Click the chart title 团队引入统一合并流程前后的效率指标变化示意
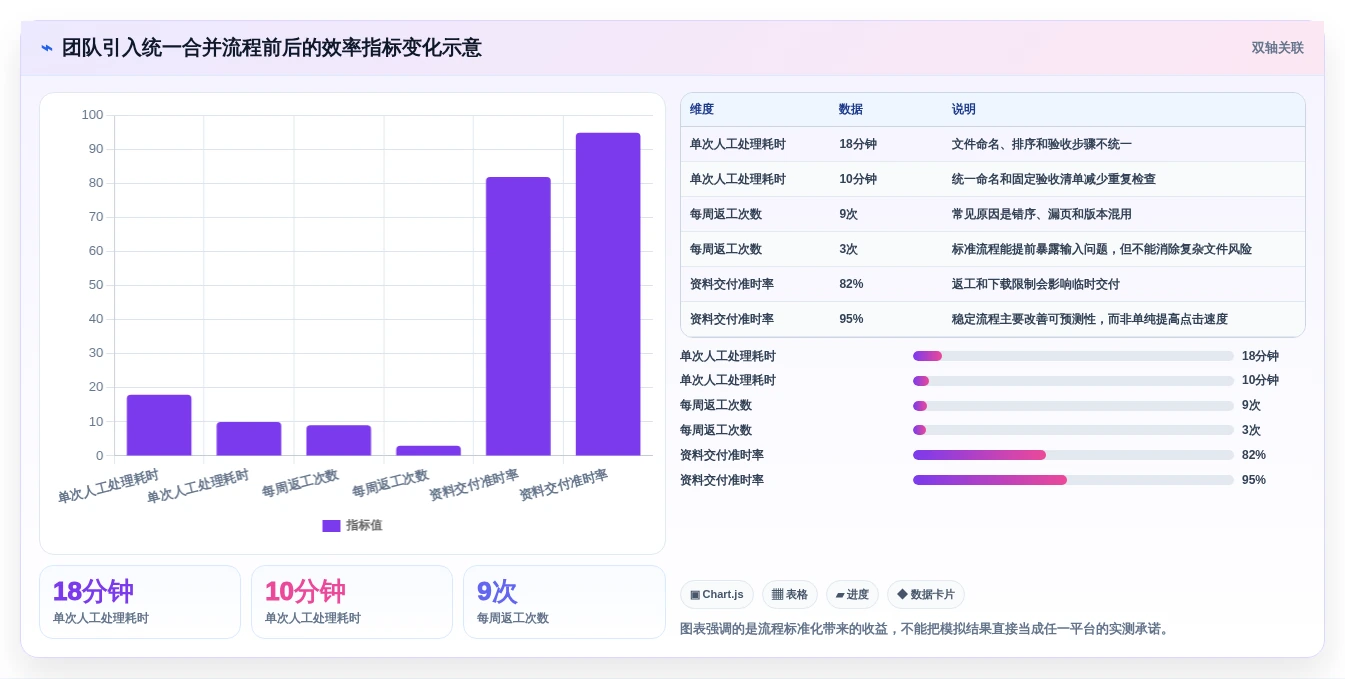The width and height of the screenshot is (1345, 679). pyautogui.click(x=271, y=48)
